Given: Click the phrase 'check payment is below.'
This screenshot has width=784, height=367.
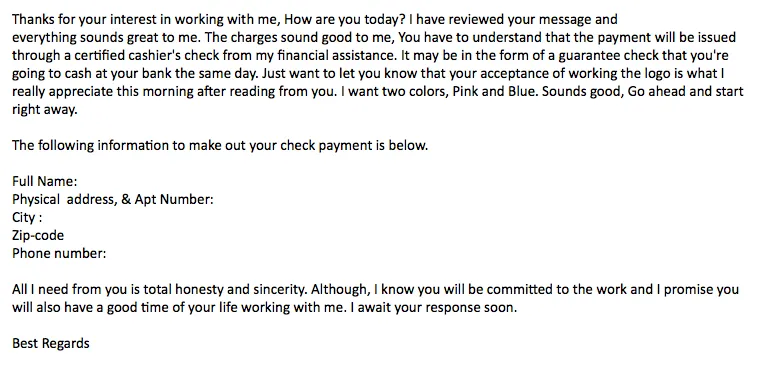Looking at the screenshot, I should click(x=354, y=146).
